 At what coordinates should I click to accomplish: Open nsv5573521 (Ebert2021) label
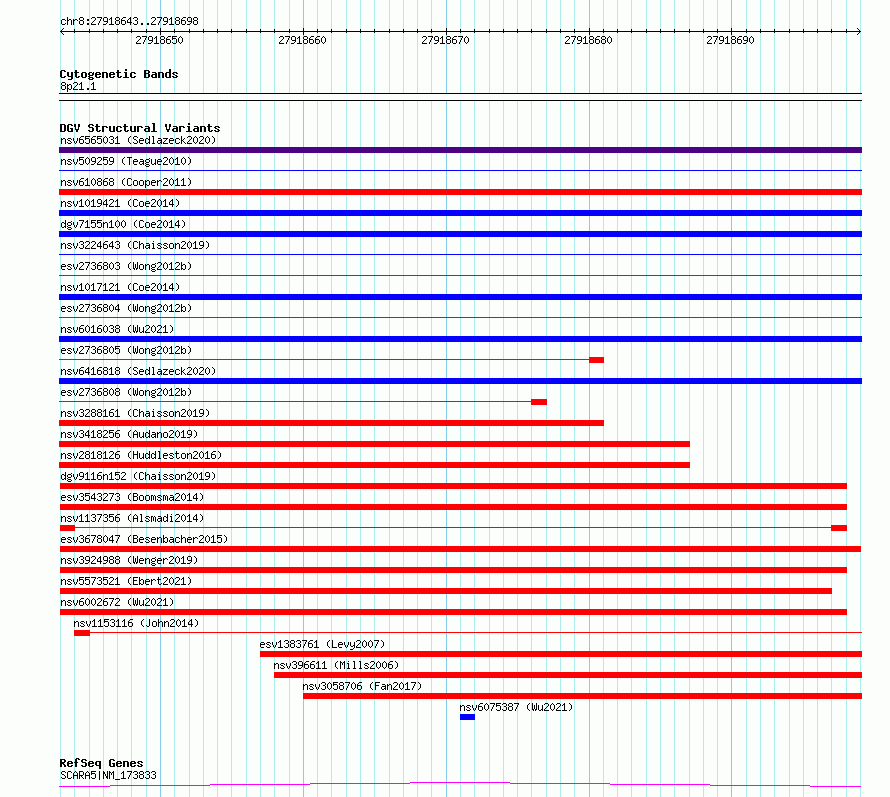click(126, 581)
